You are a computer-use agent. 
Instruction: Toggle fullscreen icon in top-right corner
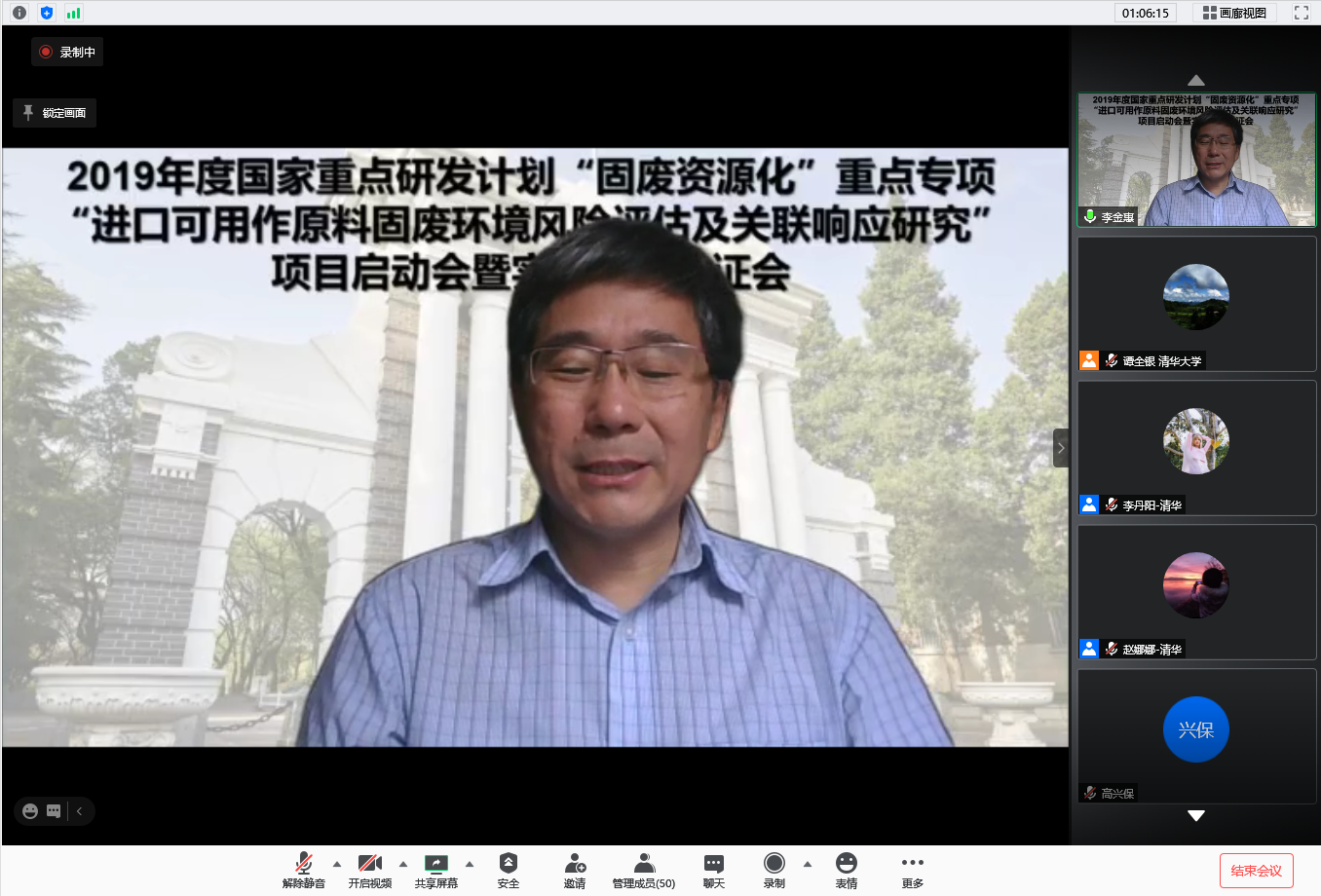tap(1301, 13)
